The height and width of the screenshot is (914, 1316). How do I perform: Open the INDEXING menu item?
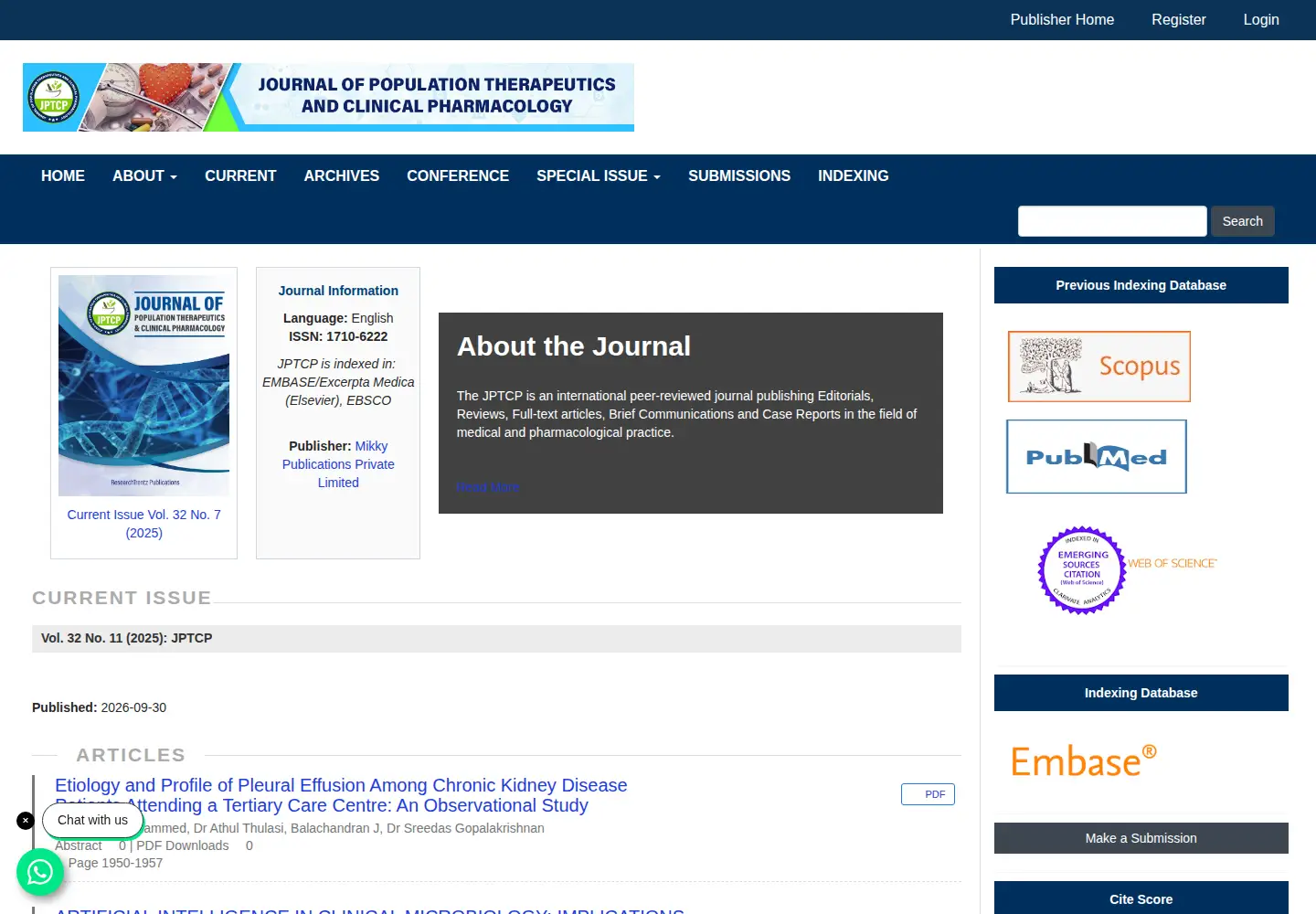pyautogui.click(x=854, y=175)
